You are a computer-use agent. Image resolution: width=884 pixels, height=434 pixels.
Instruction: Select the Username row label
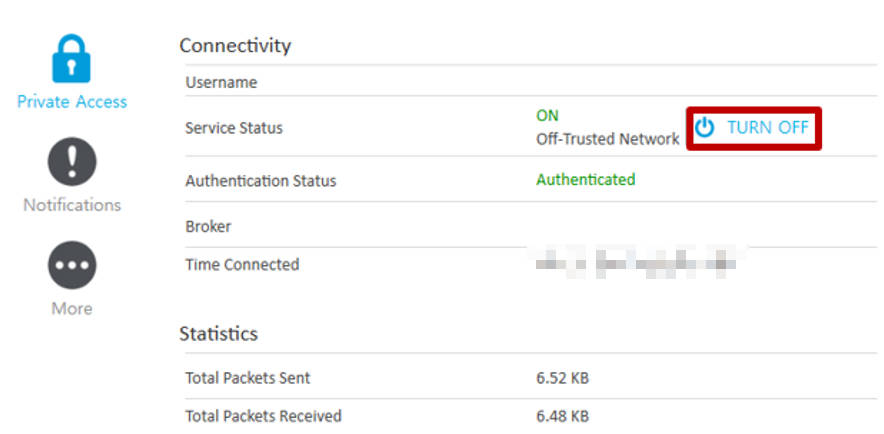(221, 82)
